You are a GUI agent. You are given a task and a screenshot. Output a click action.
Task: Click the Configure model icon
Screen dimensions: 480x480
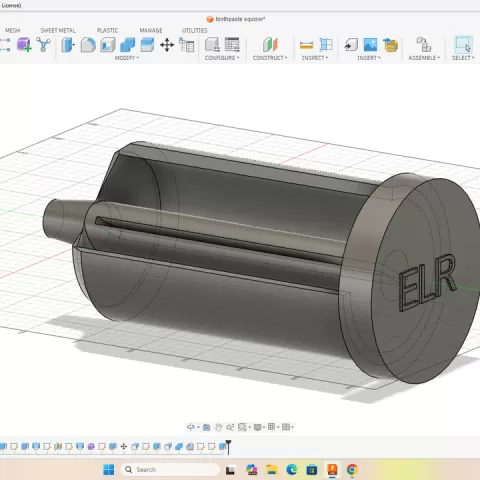[x=212, y=45]
